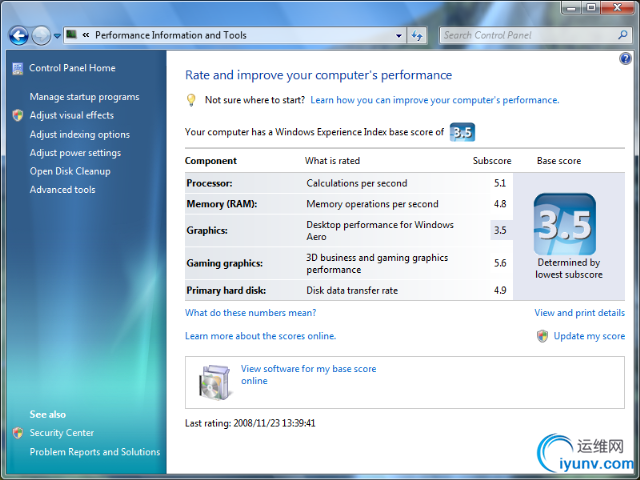Screen dimensions: 640x480
Task: Click Primary hard disk subscore 4.9
Action: (x=500, y=290)
